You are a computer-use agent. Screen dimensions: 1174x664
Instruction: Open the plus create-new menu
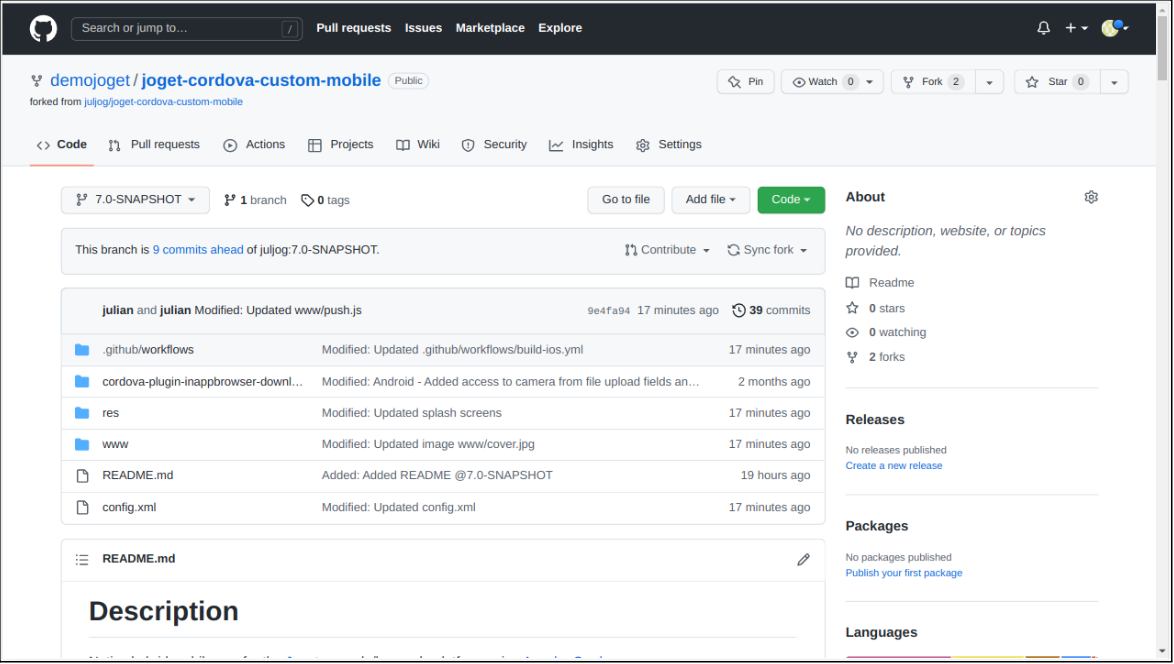tap(1076, 28)
